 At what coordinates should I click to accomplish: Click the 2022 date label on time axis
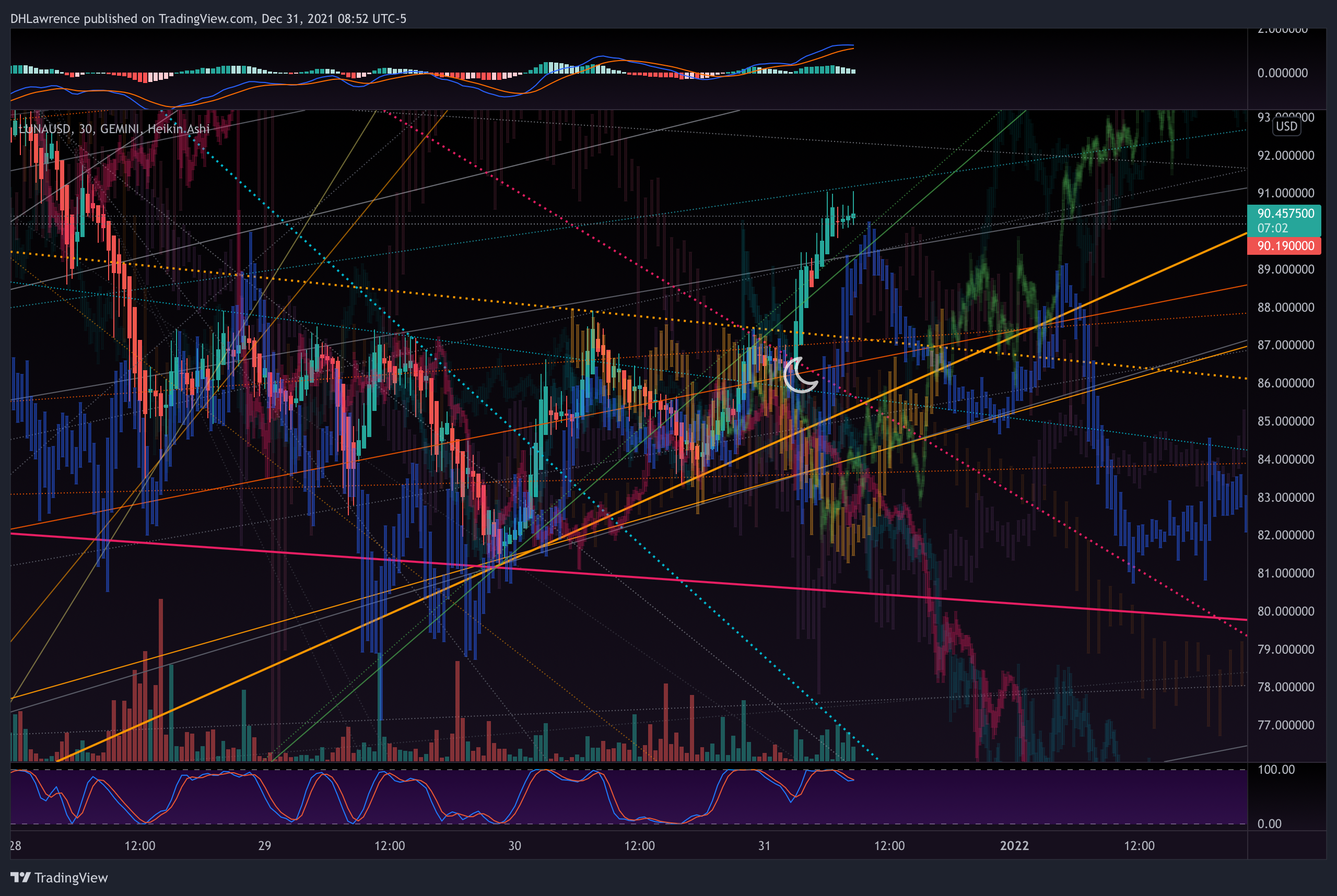coord(1014,846)
